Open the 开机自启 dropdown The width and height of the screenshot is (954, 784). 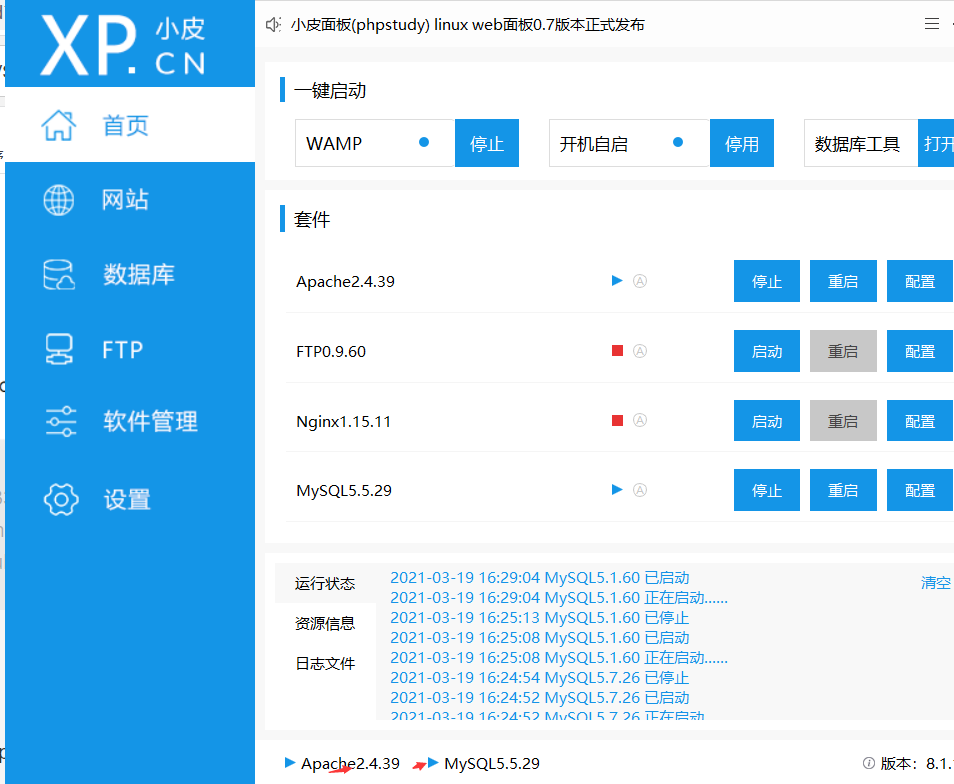pos(629,143)
